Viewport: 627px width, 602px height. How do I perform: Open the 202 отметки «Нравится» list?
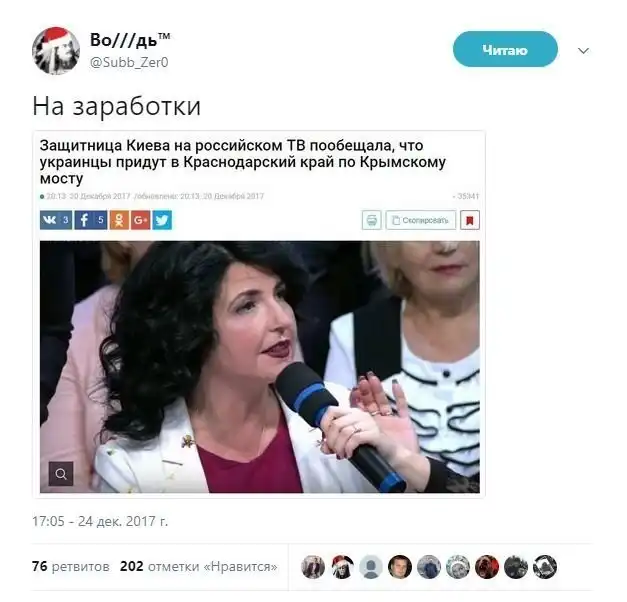pos(199,566)
